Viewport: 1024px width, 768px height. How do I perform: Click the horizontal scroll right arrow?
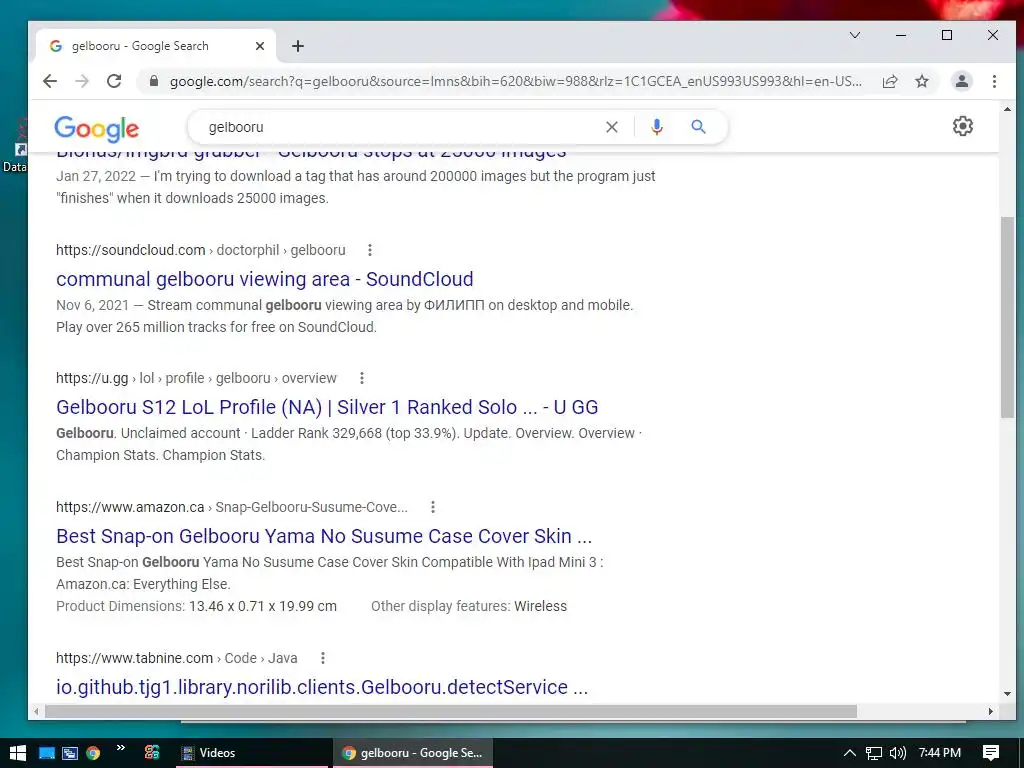click(991, 711)
